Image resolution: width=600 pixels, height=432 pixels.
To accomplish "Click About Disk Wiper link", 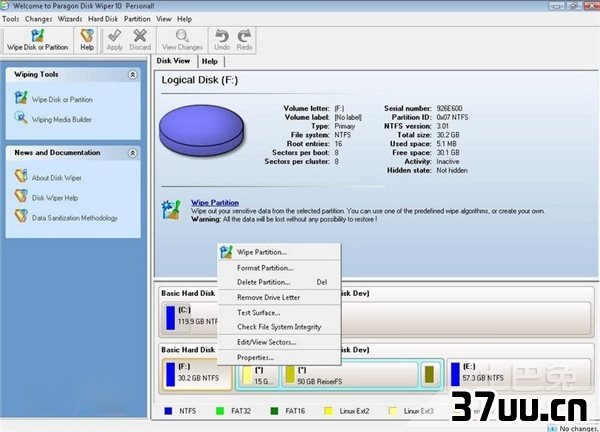I will [57, 178].
